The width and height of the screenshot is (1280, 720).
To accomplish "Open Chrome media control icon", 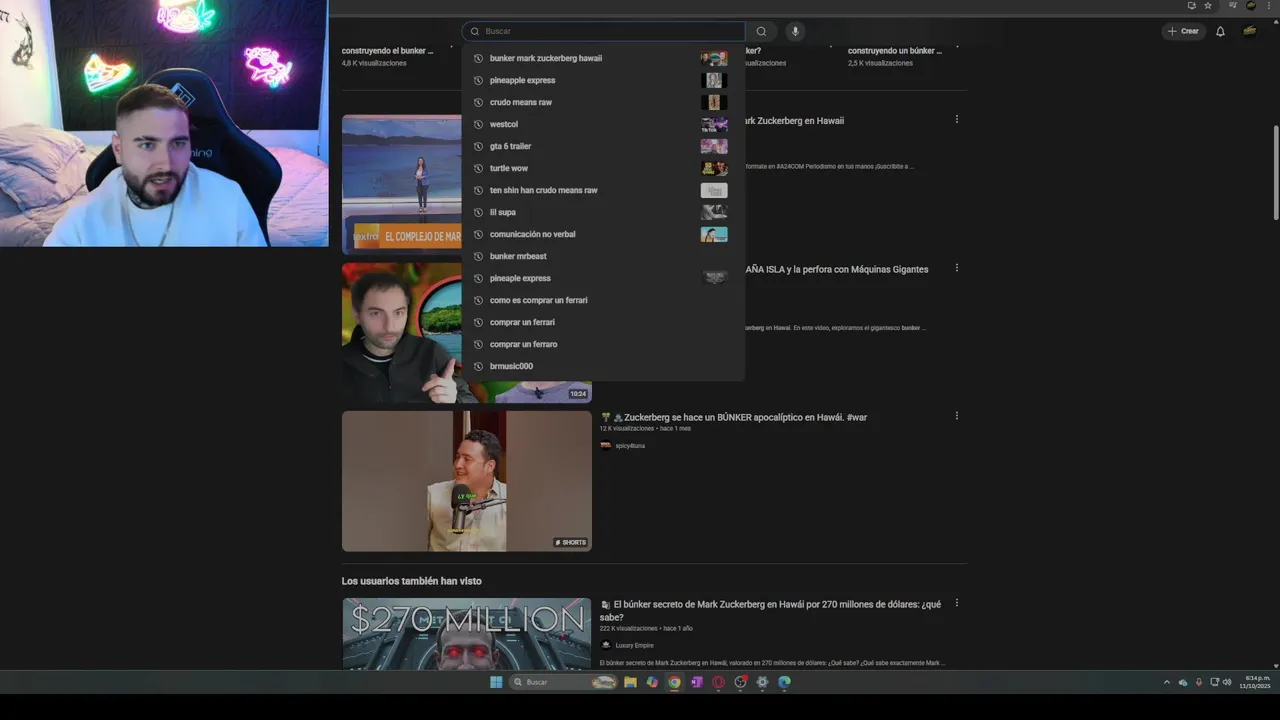I will tap(1233, 5).
